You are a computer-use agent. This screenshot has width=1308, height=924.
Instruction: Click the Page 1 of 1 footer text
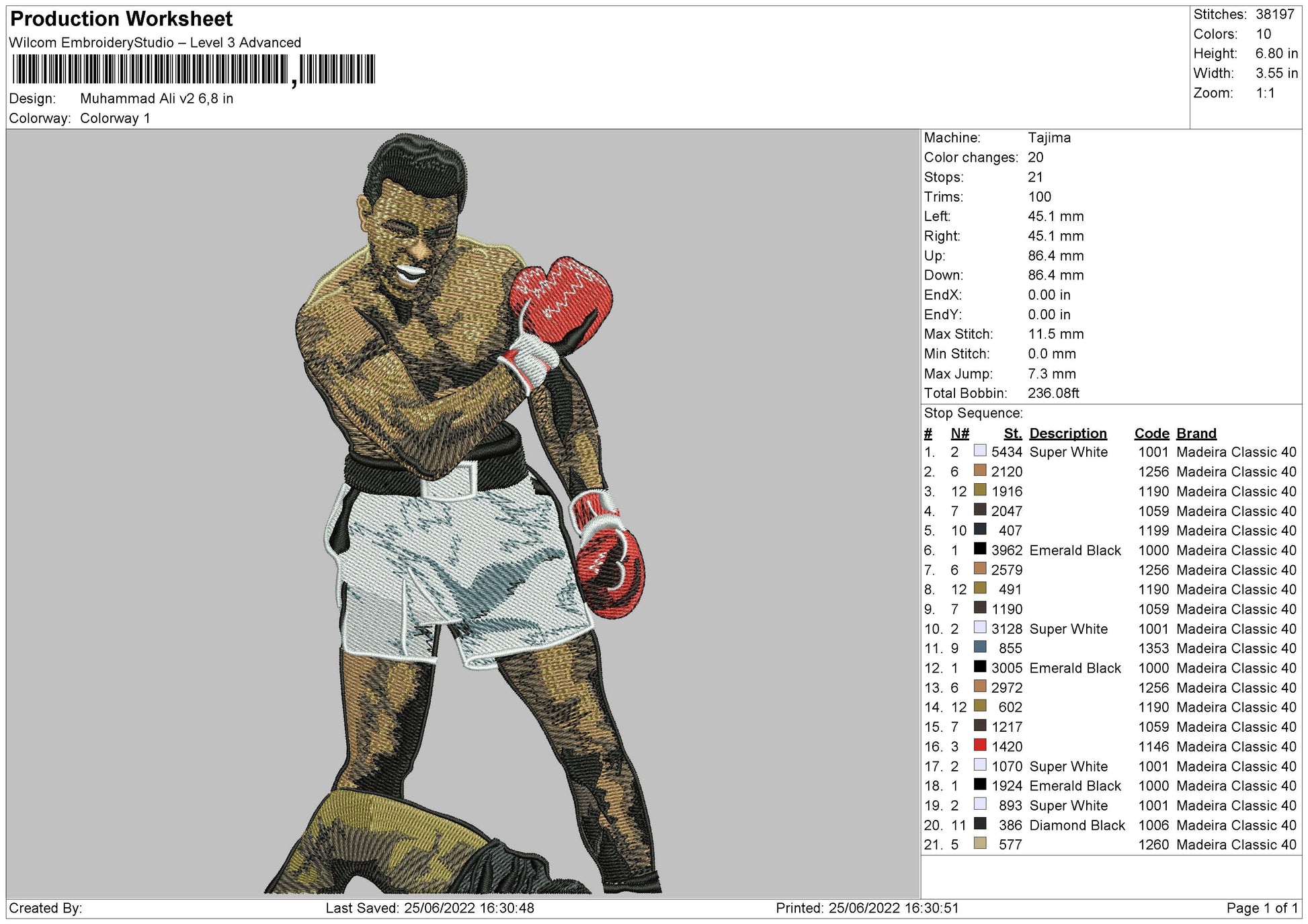tap(1262, 909)
